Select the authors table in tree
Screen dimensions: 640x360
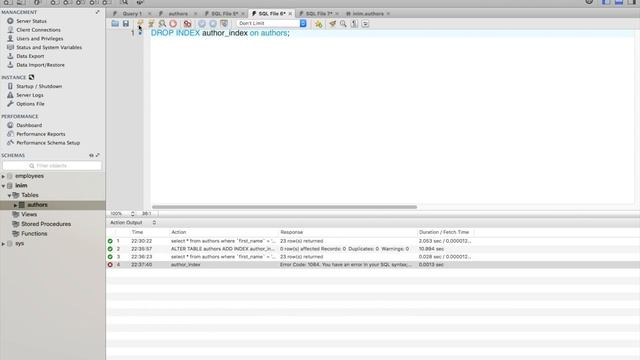(x=37, y=205)
